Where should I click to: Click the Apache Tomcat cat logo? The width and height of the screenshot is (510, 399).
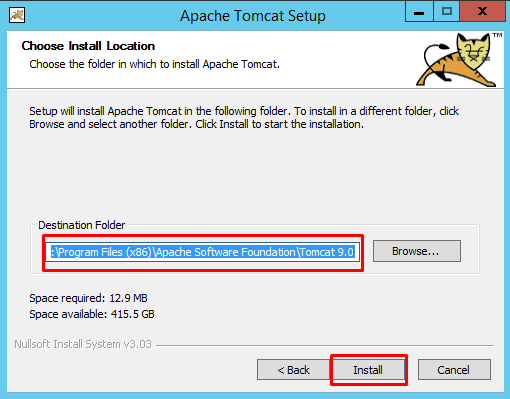(456, 60)
